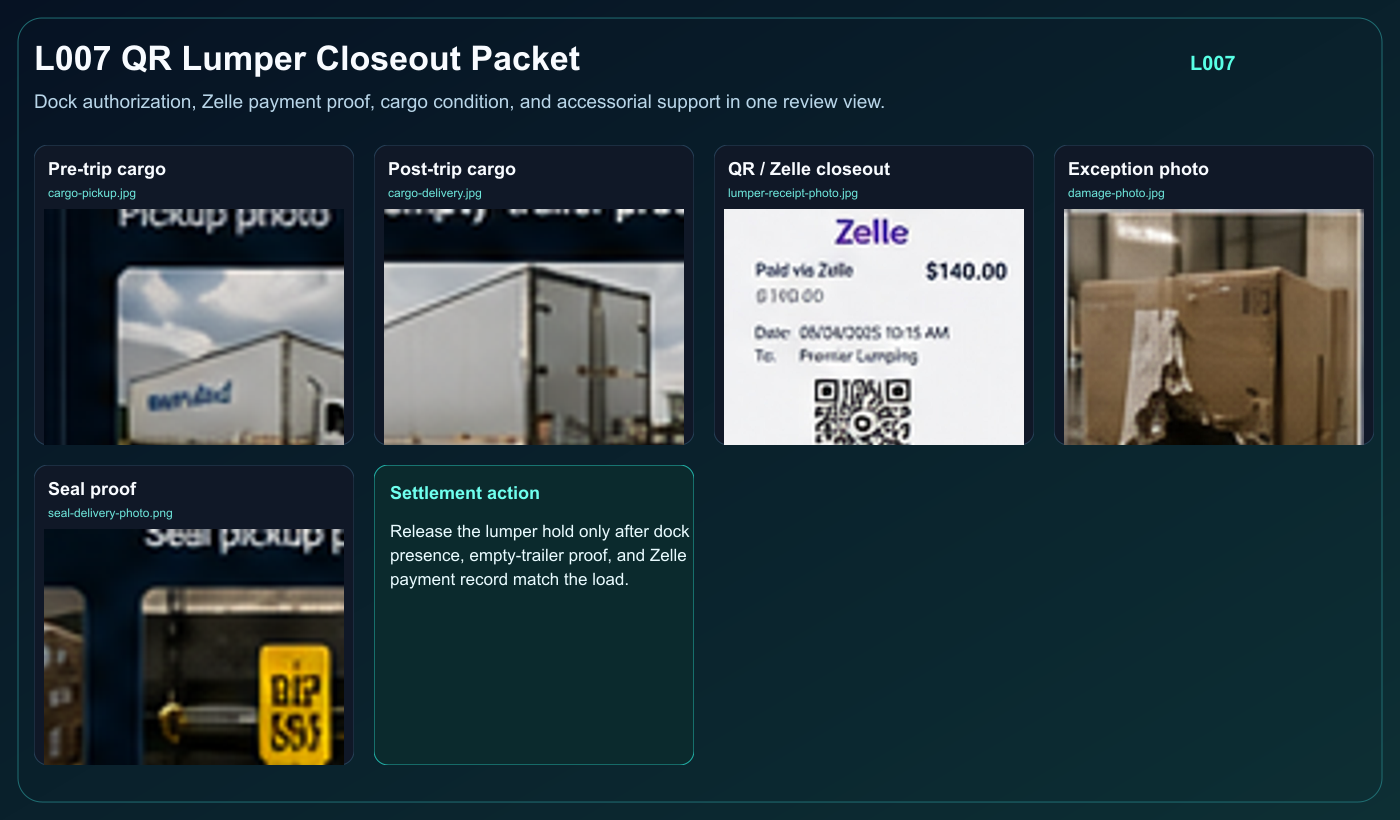Click the cargo-delivery.jpg file name
Screen dimensions: 1400x820
pos(435,193)
